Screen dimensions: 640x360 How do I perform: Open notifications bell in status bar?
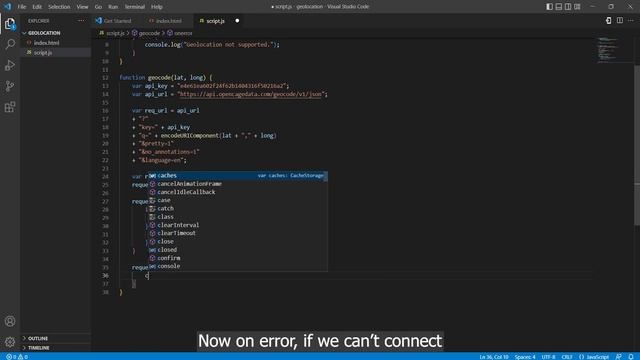(x=631, y=357)
